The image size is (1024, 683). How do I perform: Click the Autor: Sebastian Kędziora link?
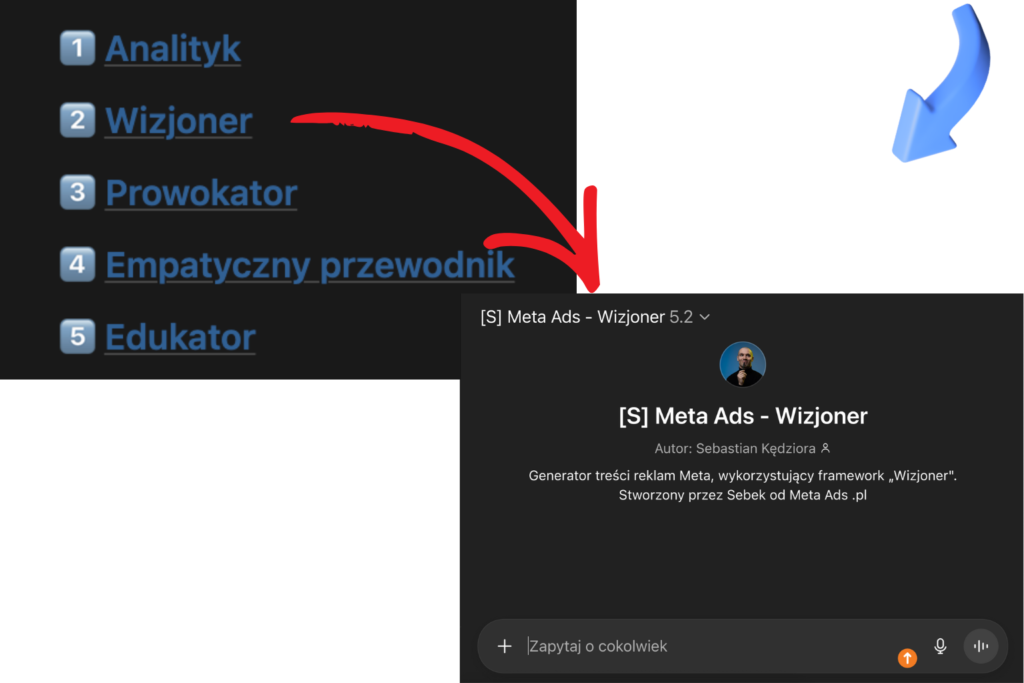pyautogui.click(x=742, y=449)
